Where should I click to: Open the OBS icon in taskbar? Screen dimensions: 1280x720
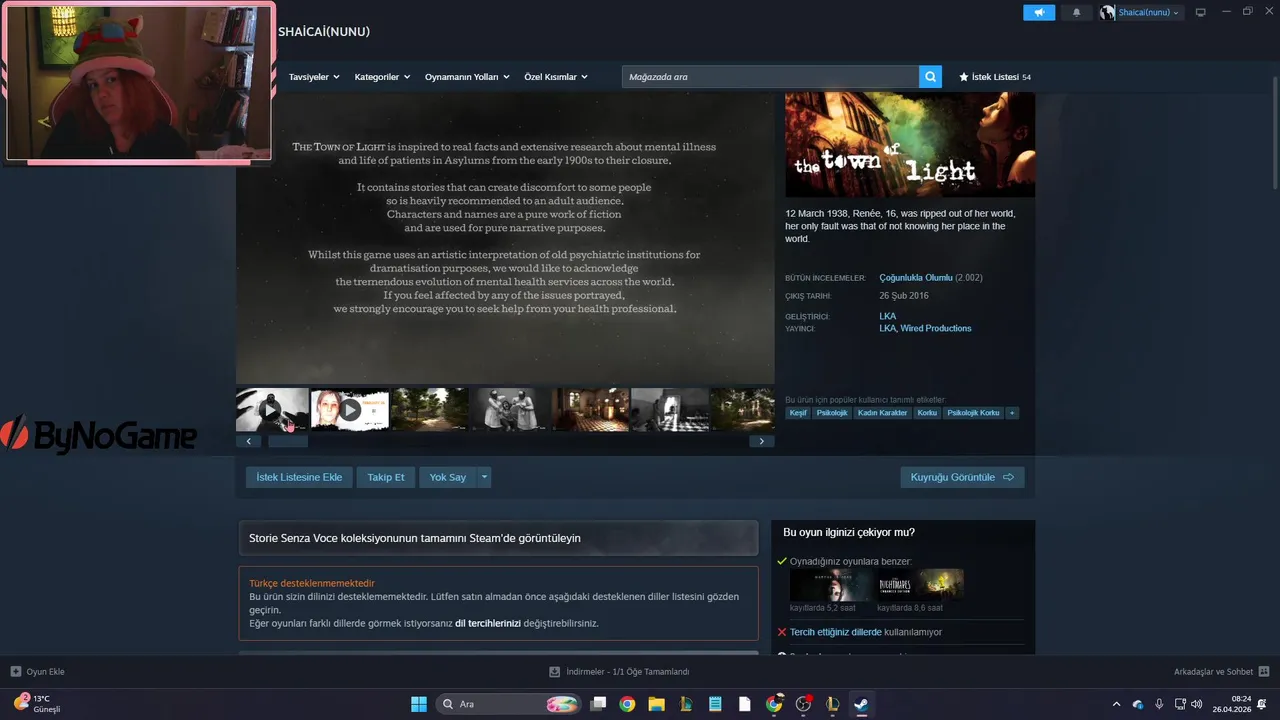click(803, 704)
